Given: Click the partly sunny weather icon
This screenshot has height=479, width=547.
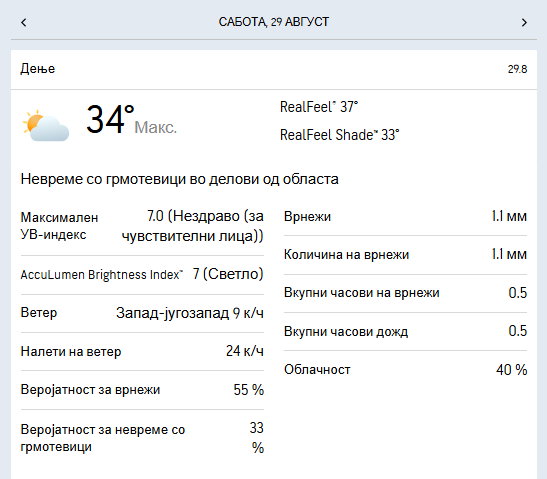Looking at the screenshot, I should coord(45,126).
